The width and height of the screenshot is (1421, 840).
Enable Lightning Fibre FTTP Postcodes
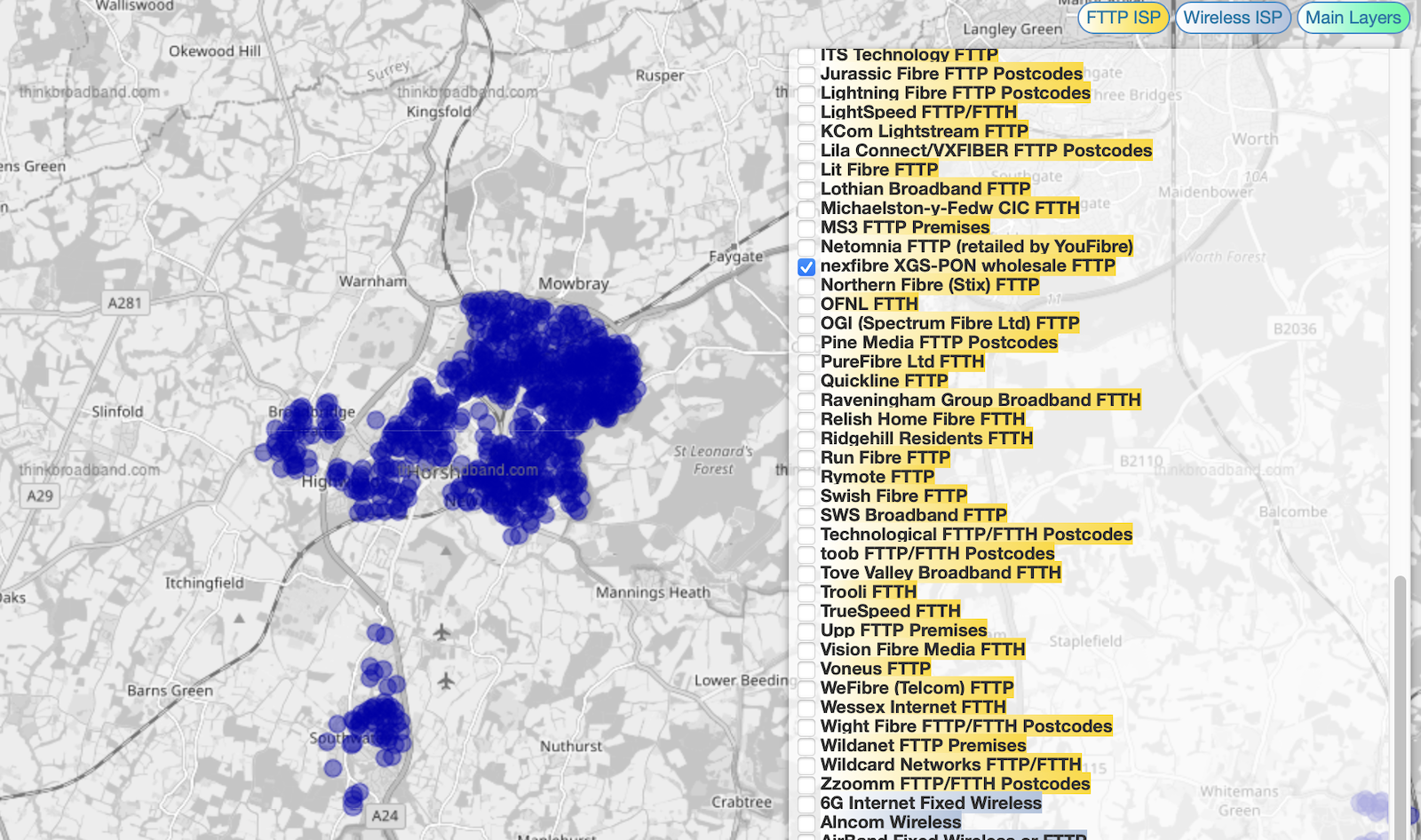coord(806,93)
